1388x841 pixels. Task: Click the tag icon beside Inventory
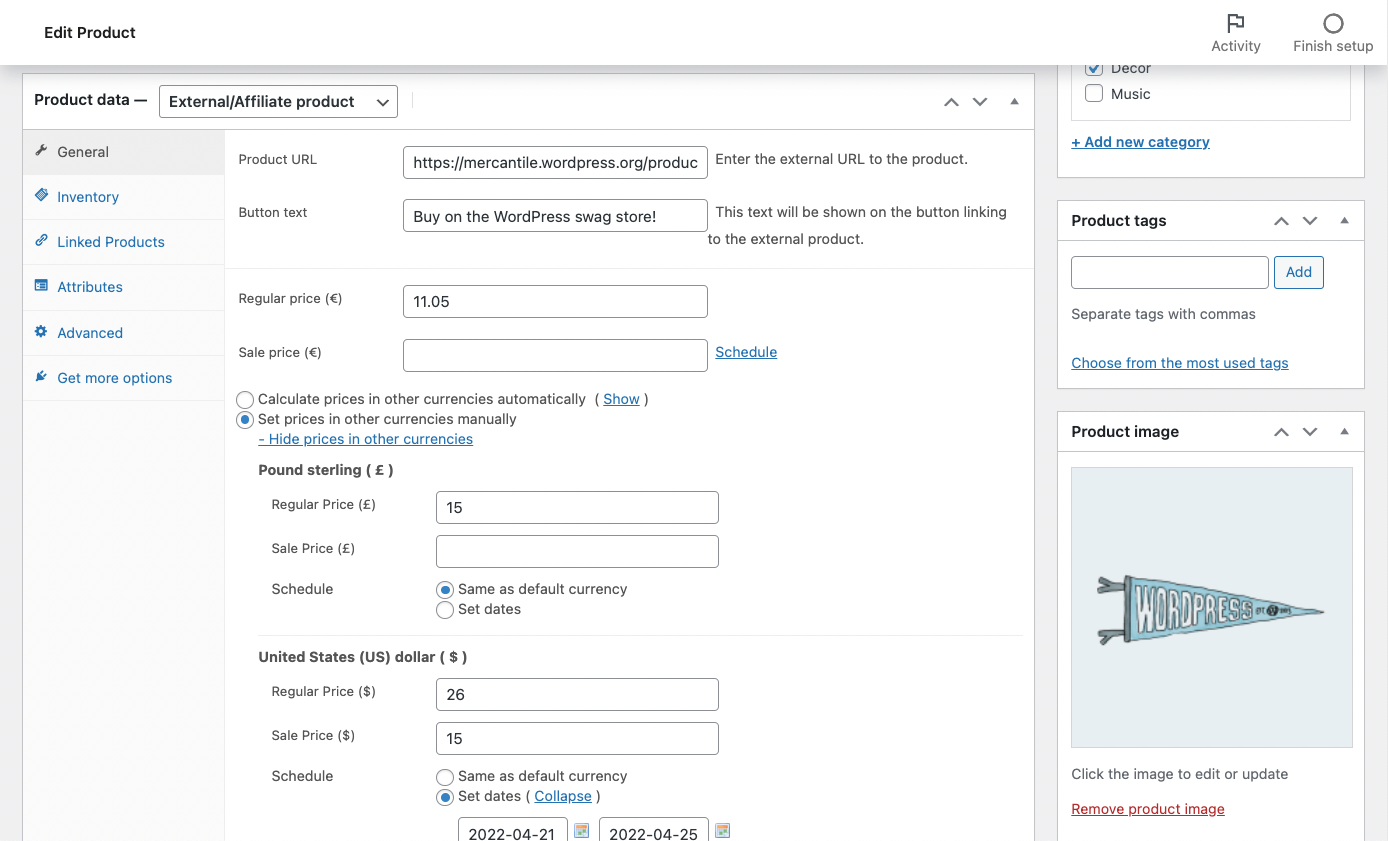42,197
